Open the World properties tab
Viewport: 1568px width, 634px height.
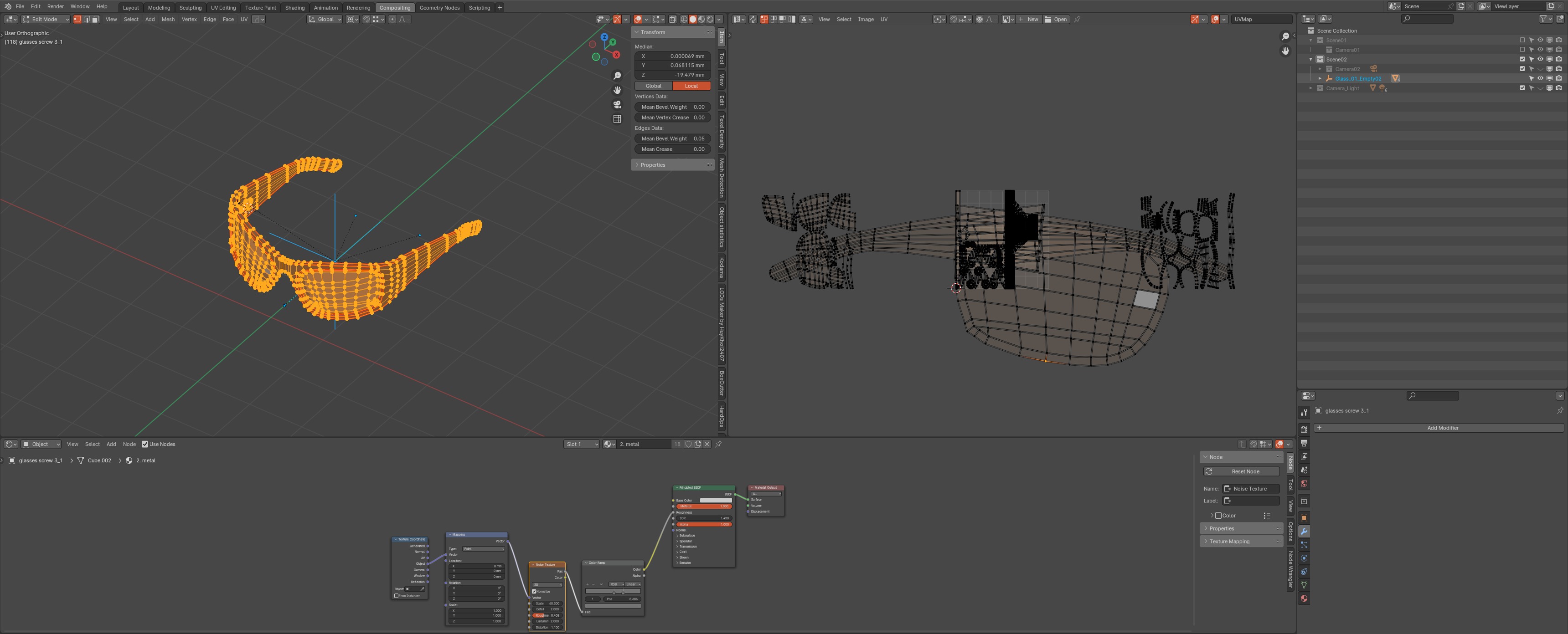(1304, 484)
